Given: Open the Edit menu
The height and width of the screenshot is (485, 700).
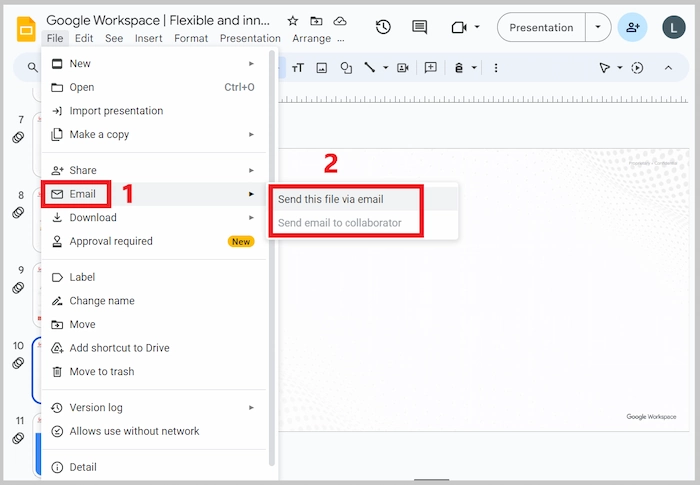Looking at the screenshot, I should coord(84,38).
